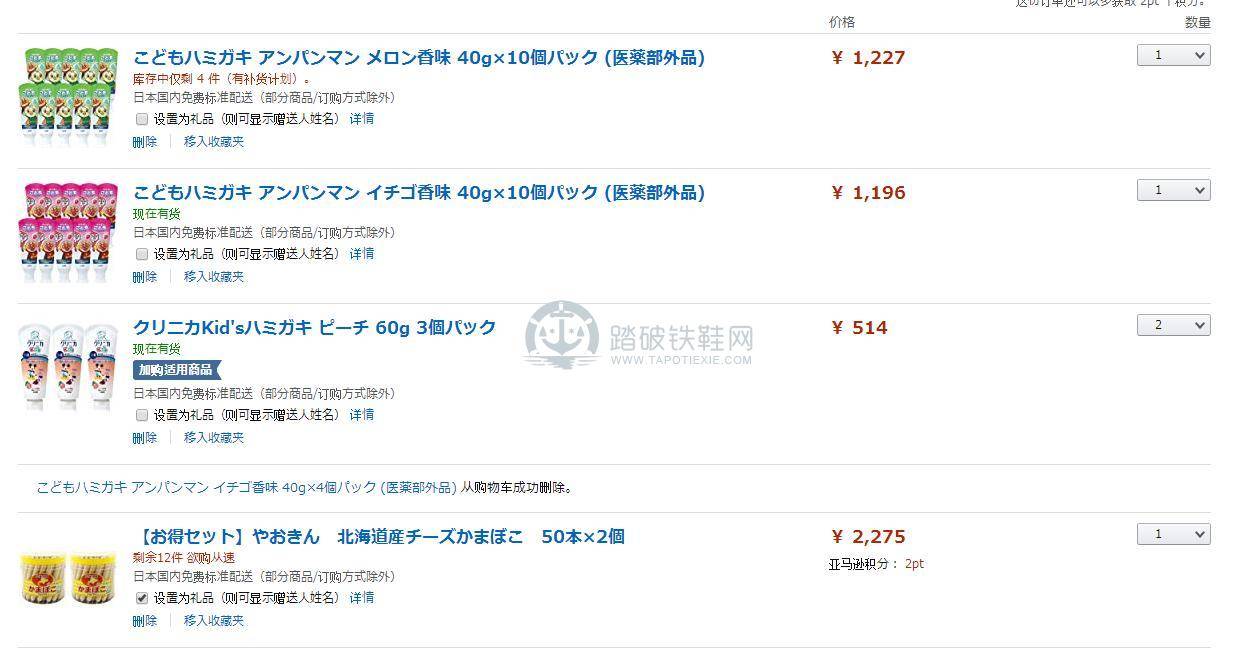Change quantity of Clinica Kid's toothpaste

pyautogui.click(x=1173, y=326)
